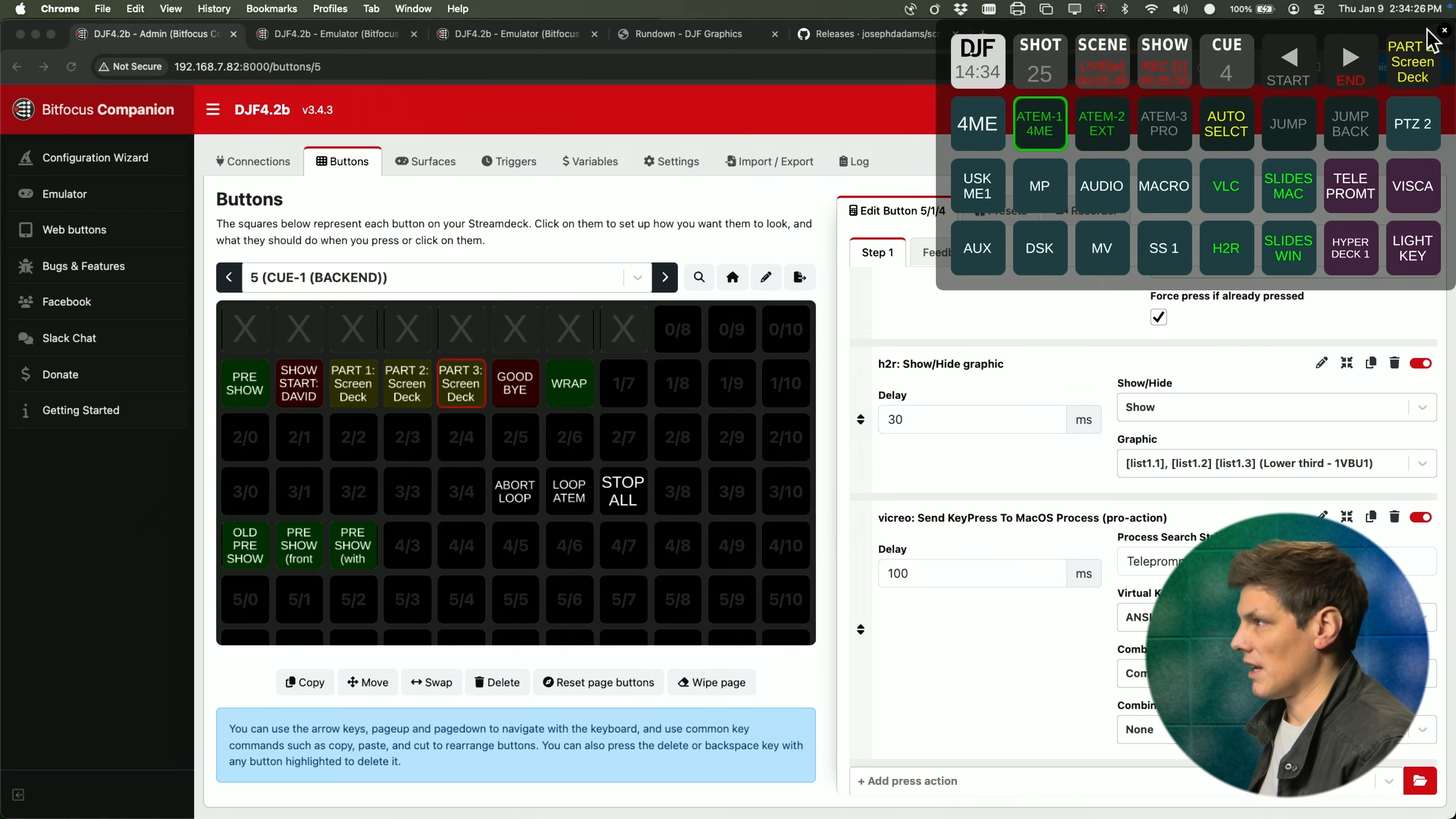Click the Move button below grid
This screenshot has height=819, width=1456.
coord(367,682)
